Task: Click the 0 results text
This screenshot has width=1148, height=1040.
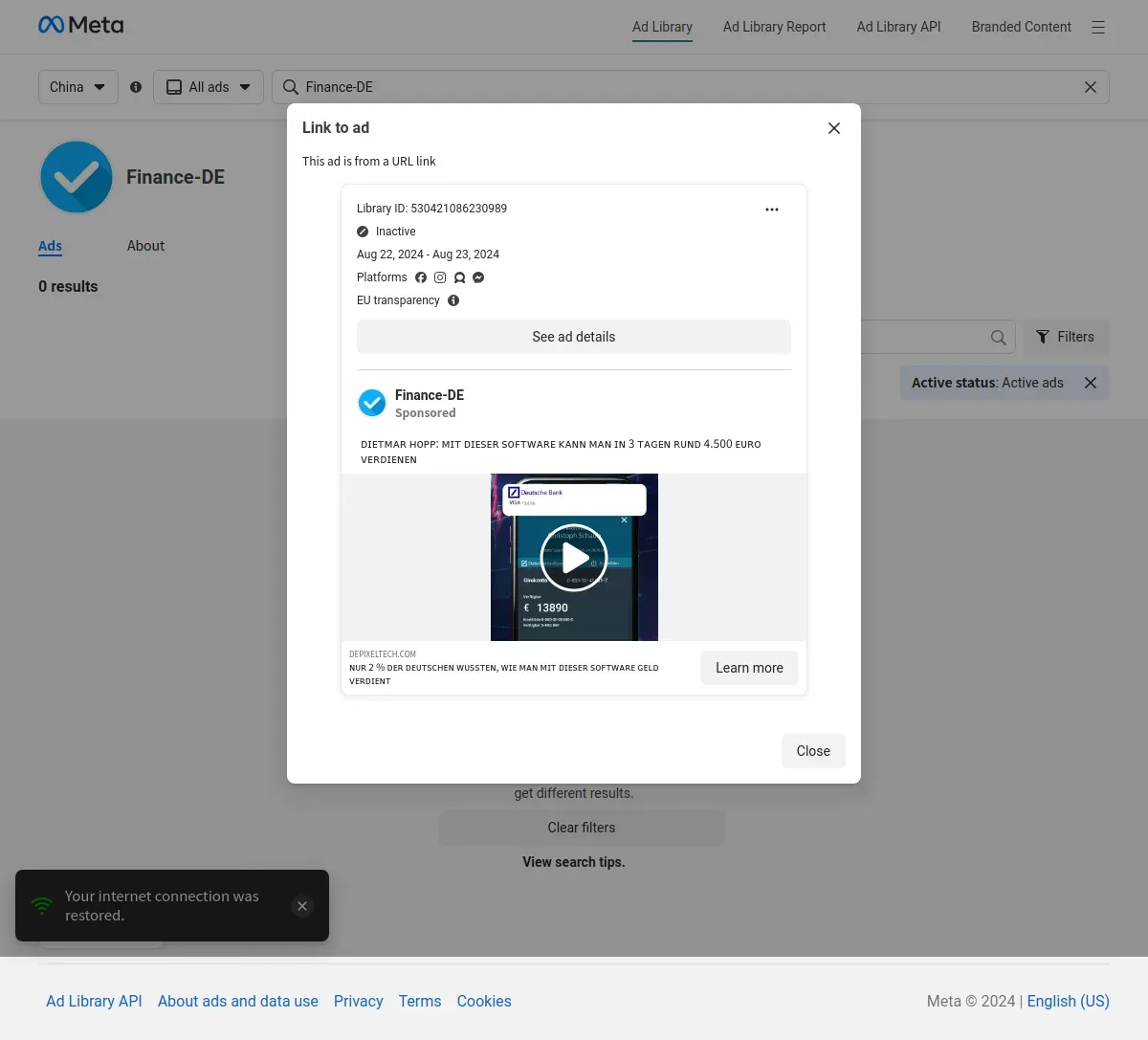Action: click(68, 286)
